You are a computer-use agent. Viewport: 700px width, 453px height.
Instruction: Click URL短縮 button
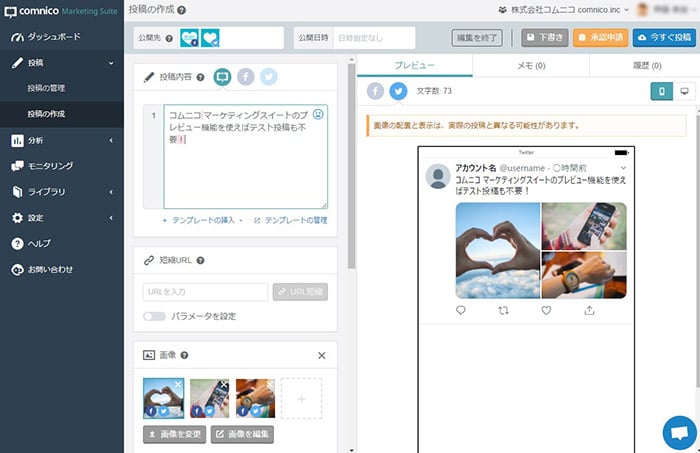tap(300, 292)
